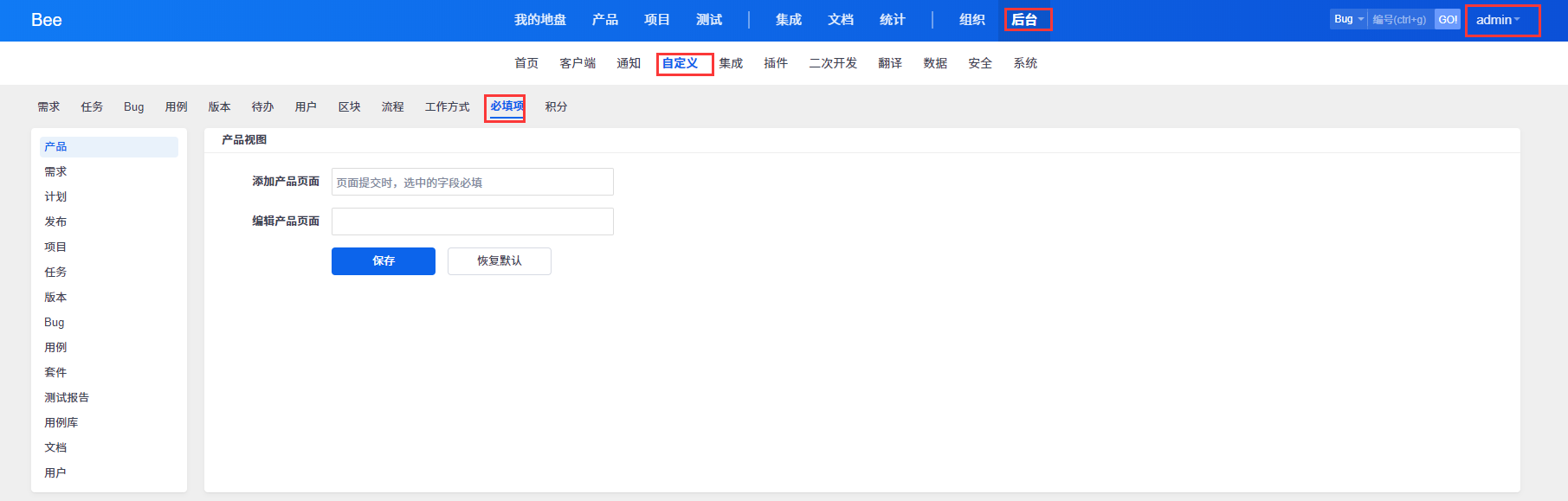Click the Bee logo text
Image resolution: width=1568 pixels, height=501 pixels.
(x=47, y=20)
